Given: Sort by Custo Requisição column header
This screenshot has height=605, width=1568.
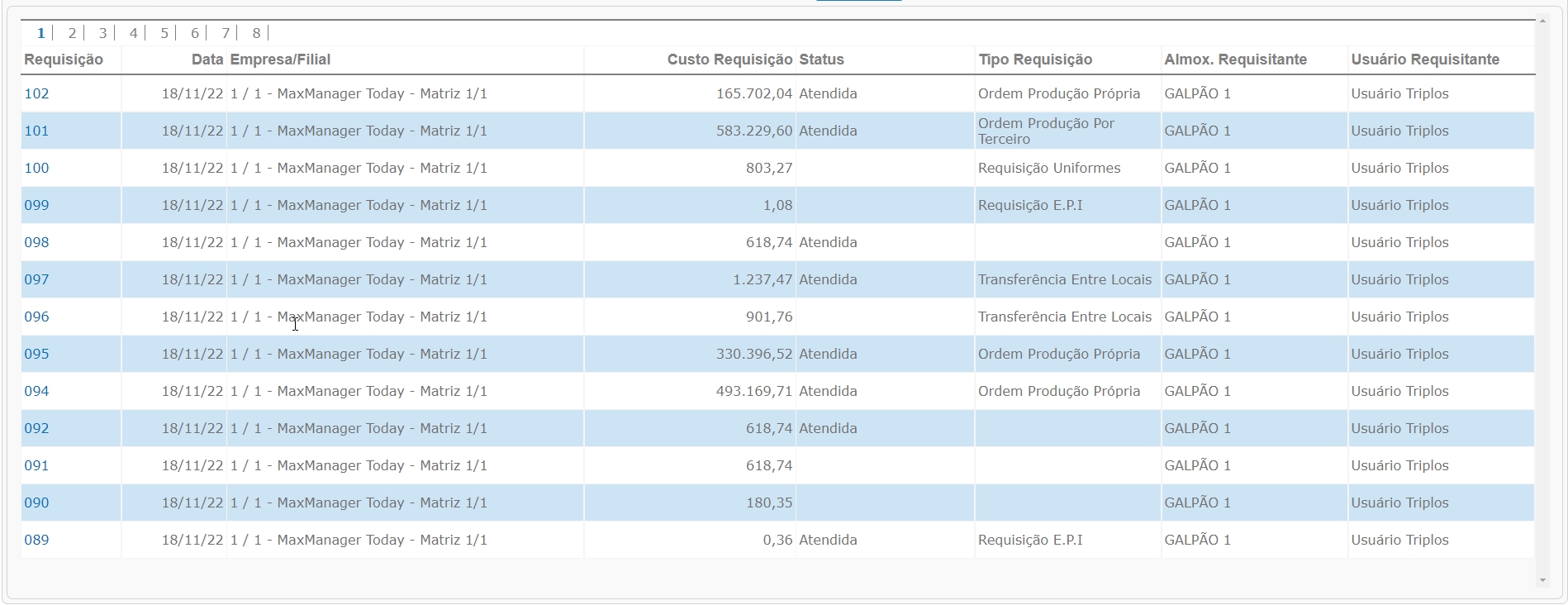Looking at the screenshot, I should [x=729, y=60].
